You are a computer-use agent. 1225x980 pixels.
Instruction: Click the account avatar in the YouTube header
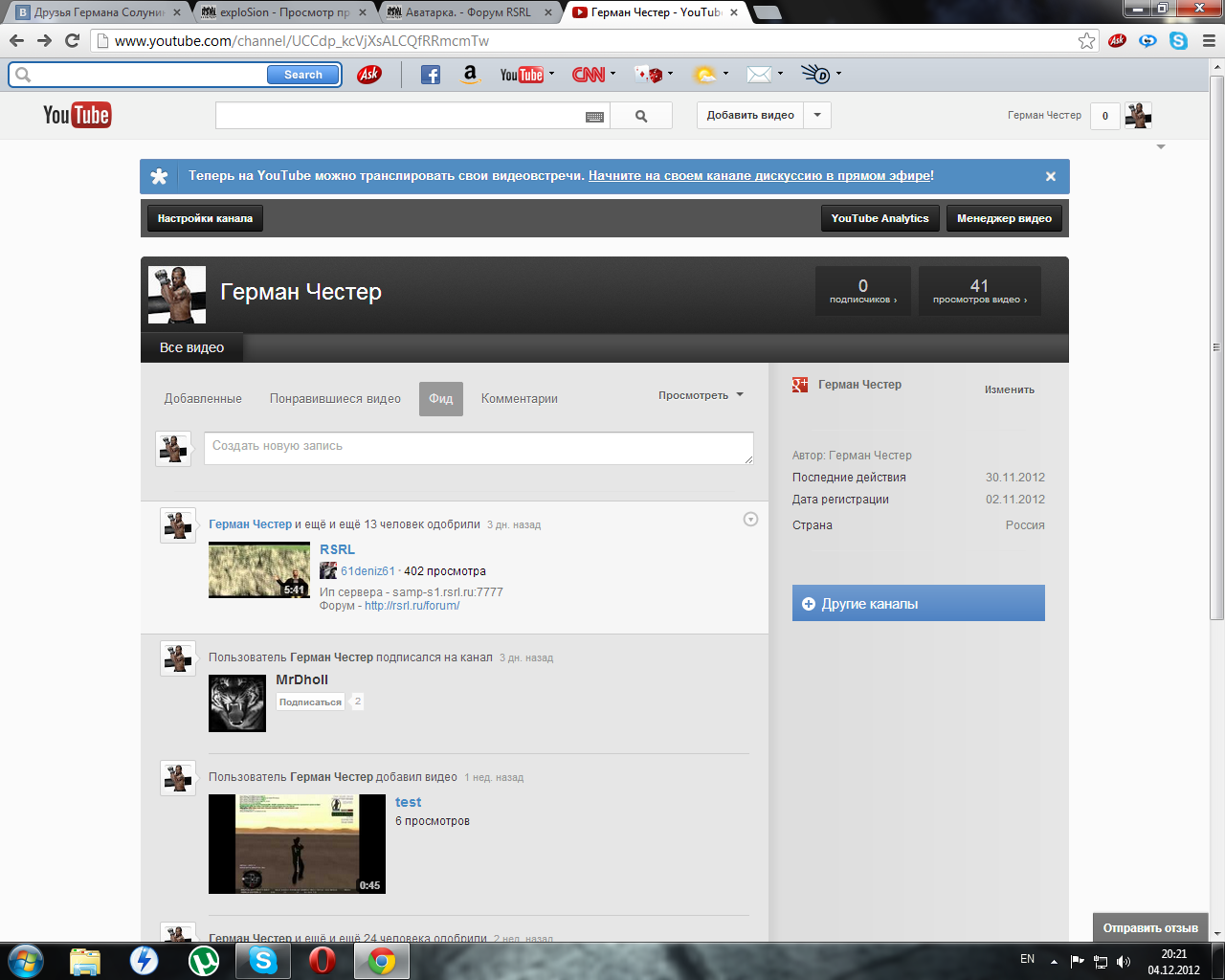tap(1138, 116)
